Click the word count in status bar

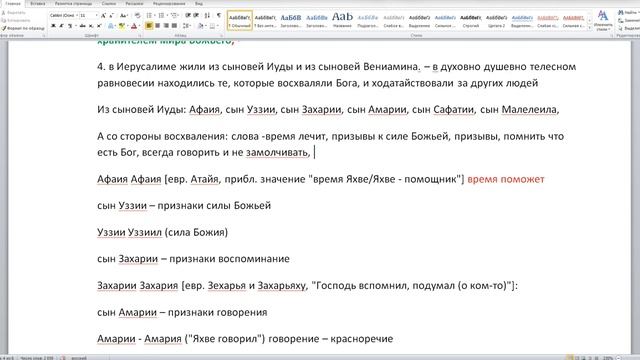(x=37, y=358)
